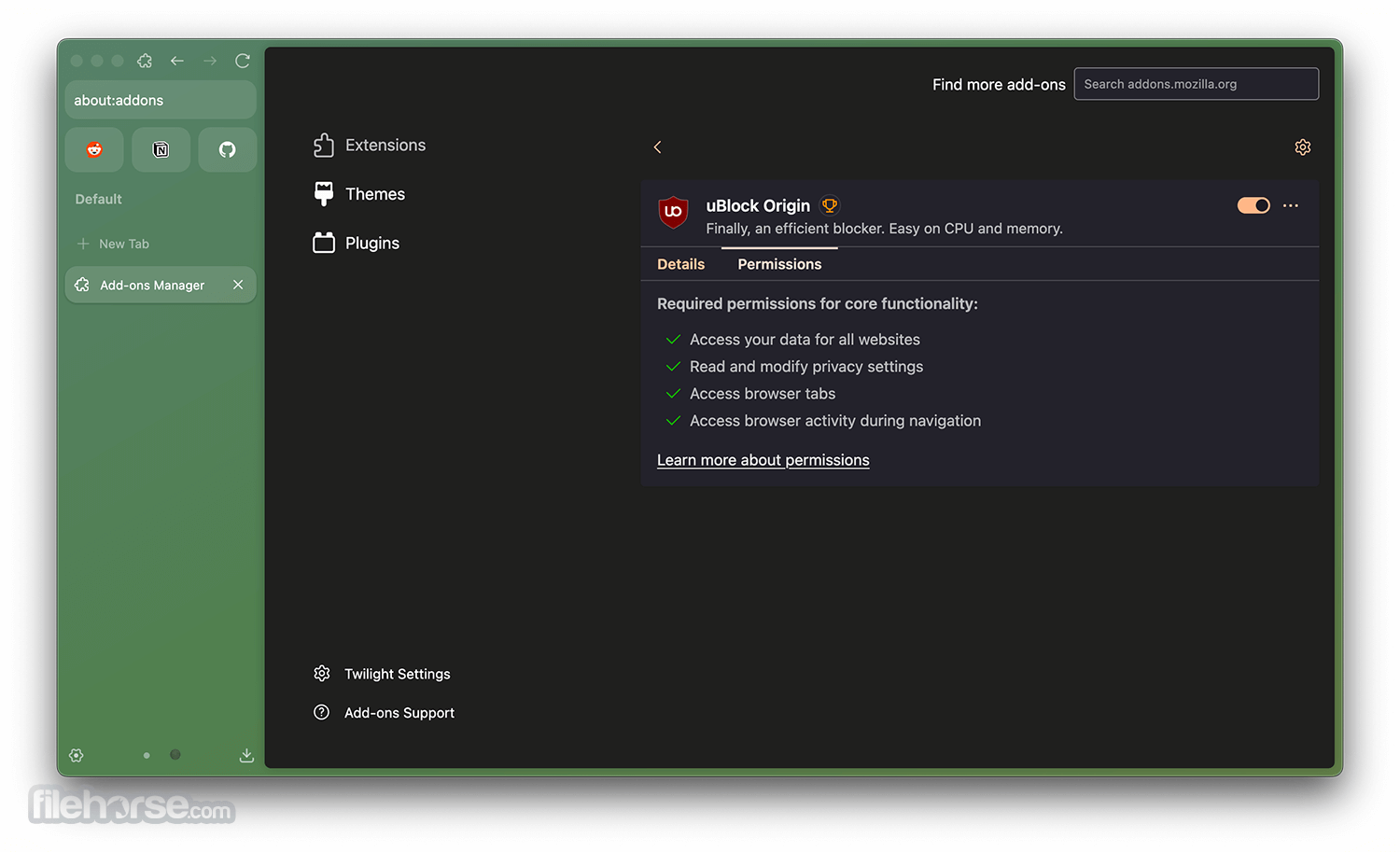The image size is (1400, 852).
Task: Click "Read and modify privacy settings"
Action: coord(806,367)
